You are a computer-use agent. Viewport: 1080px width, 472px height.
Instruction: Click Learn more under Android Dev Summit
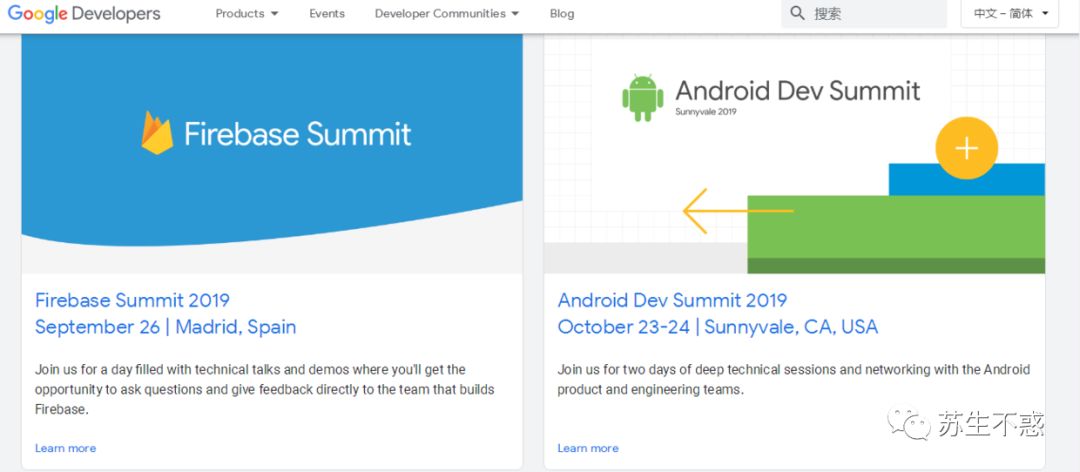588,448
